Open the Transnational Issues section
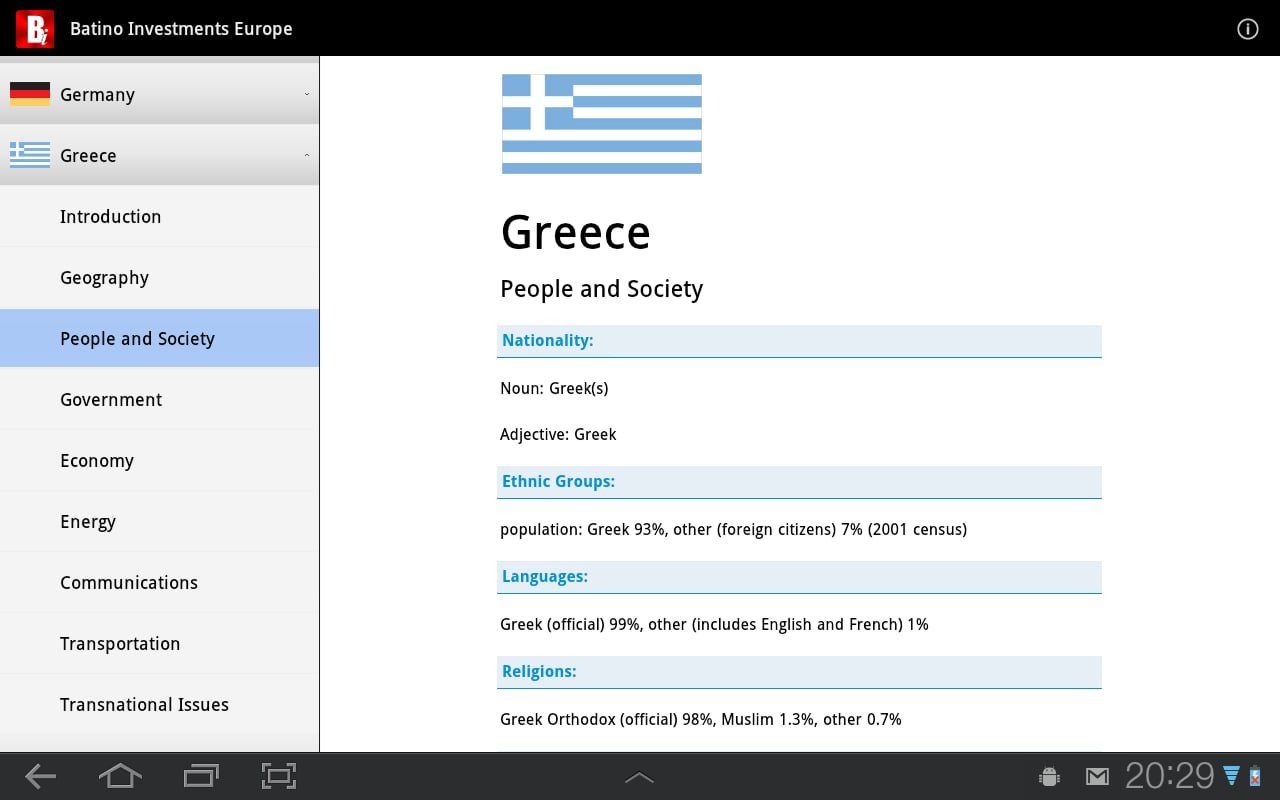Viewport: 1280px width, 800px height. pyautogui.click(x=159, y=704)
